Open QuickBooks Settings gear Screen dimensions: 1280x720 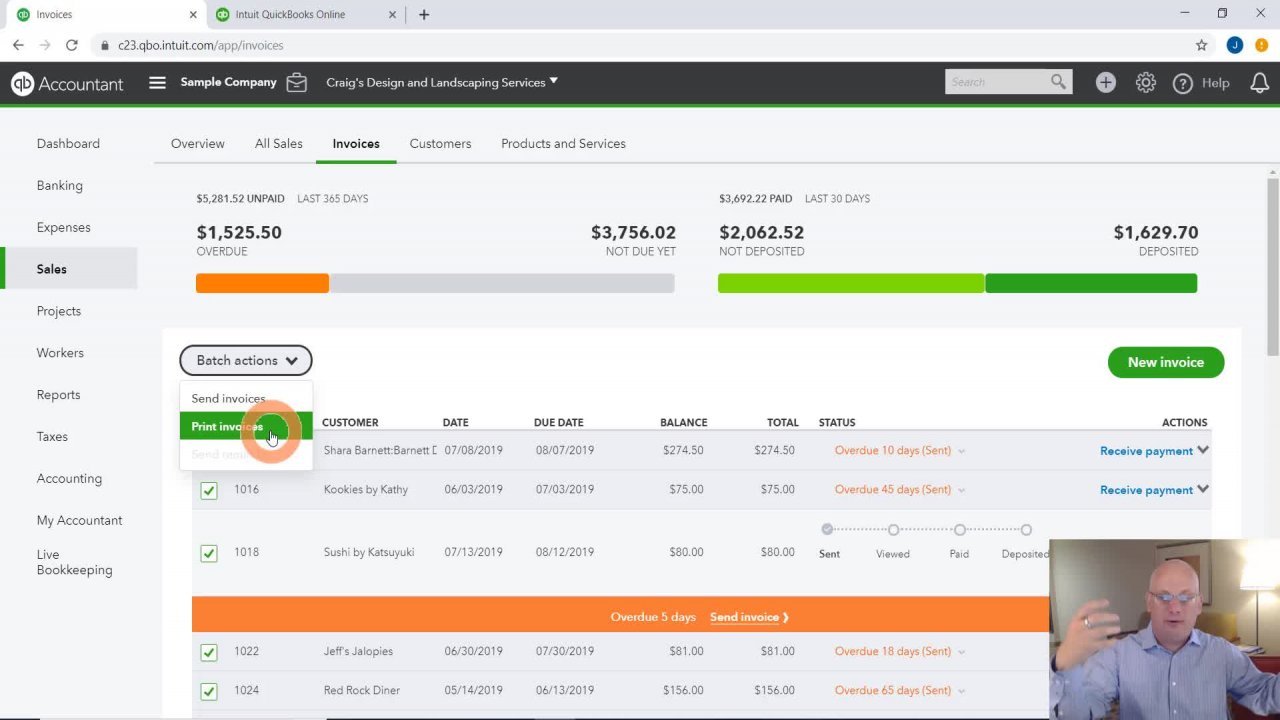(x=1146, y=82)
